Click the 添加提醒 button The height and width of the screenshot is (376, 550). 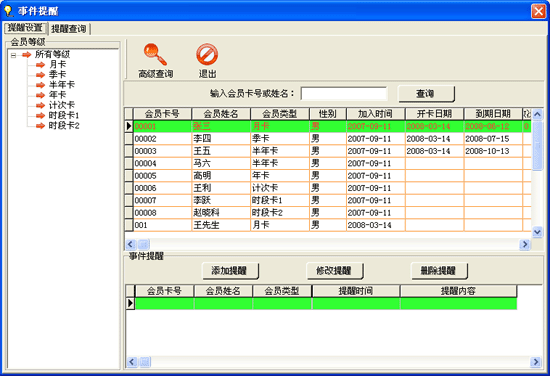pyautogui.click(x=230, y=271)
